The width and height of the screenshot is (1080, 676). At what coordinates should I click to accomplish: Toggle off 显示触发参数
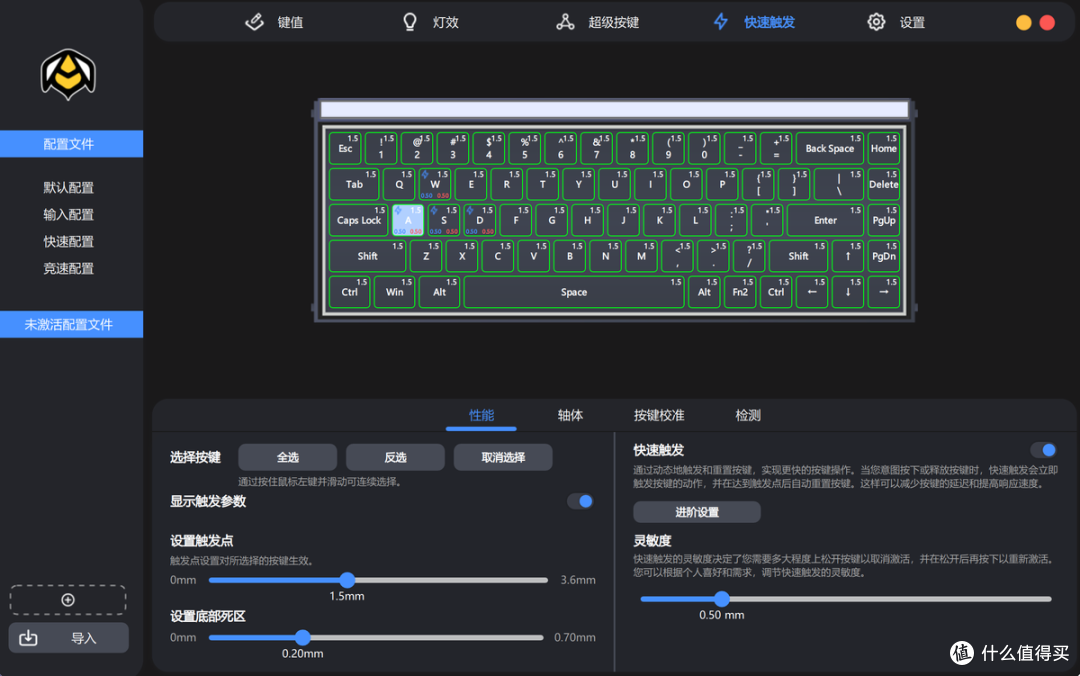coord(580,501)
